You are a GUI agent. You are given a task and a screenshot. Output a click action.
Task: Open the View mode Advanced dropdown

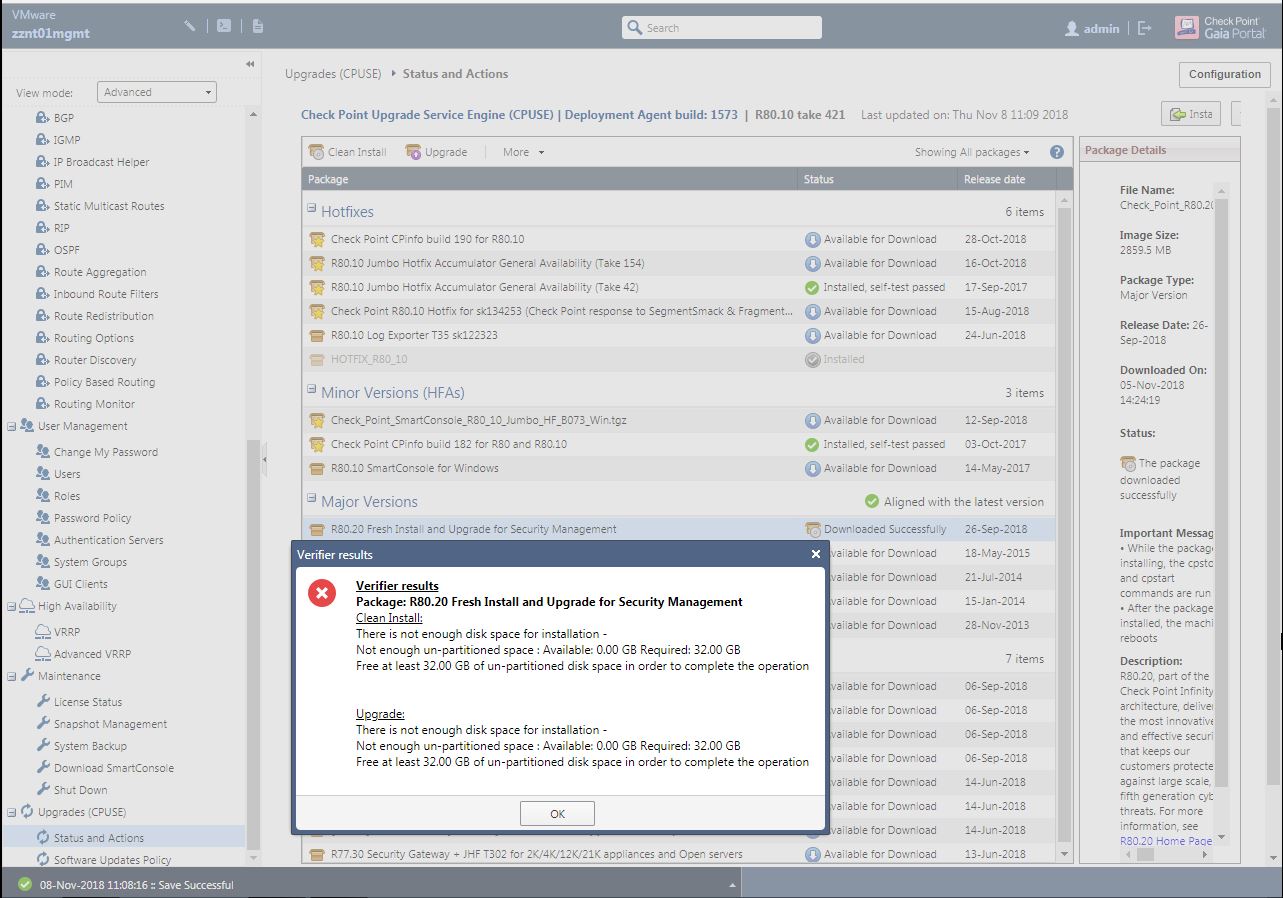point(157,92)
